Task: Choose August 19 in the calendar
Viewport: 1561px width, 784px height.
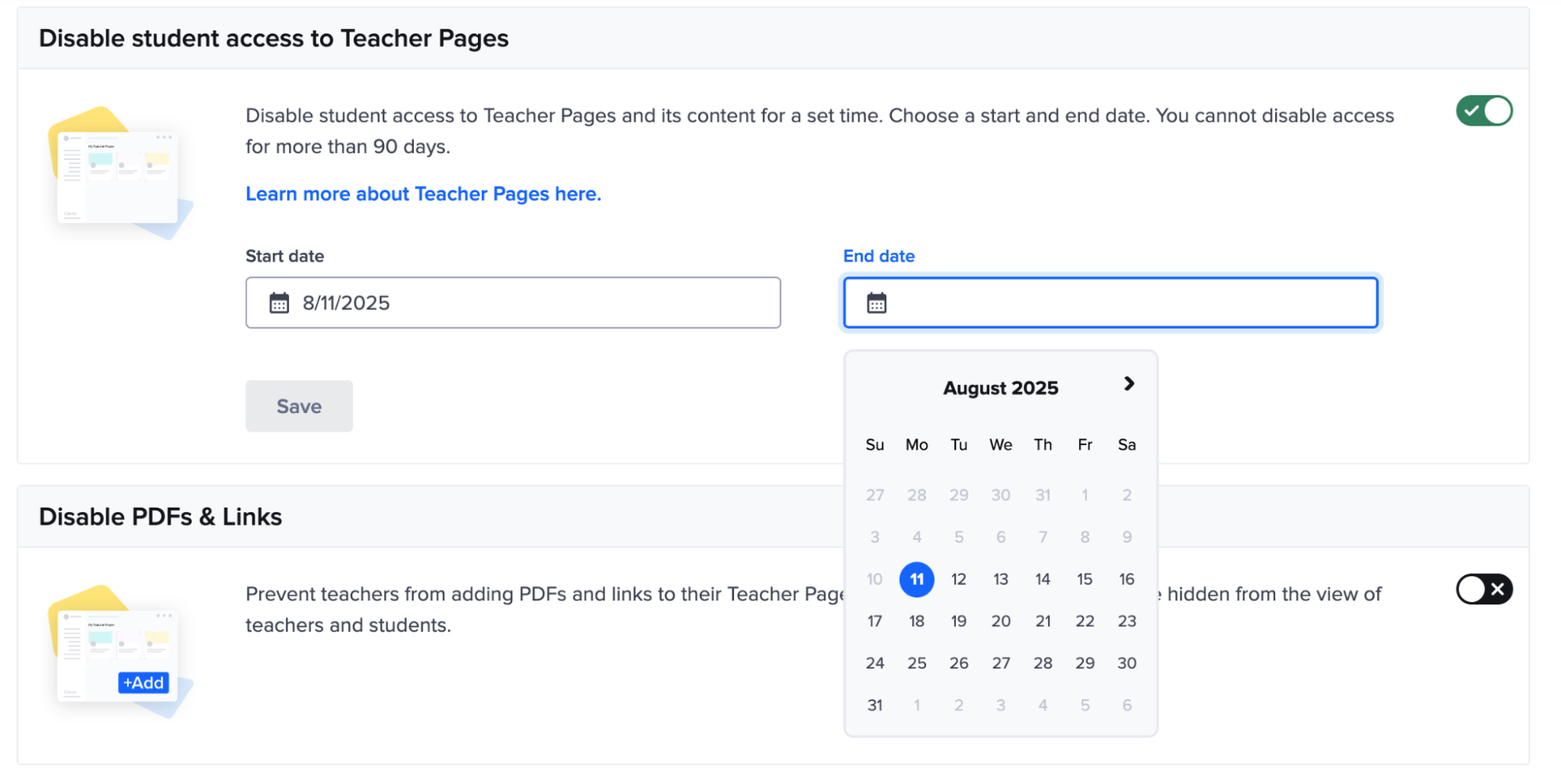Action: coord(959,622)
